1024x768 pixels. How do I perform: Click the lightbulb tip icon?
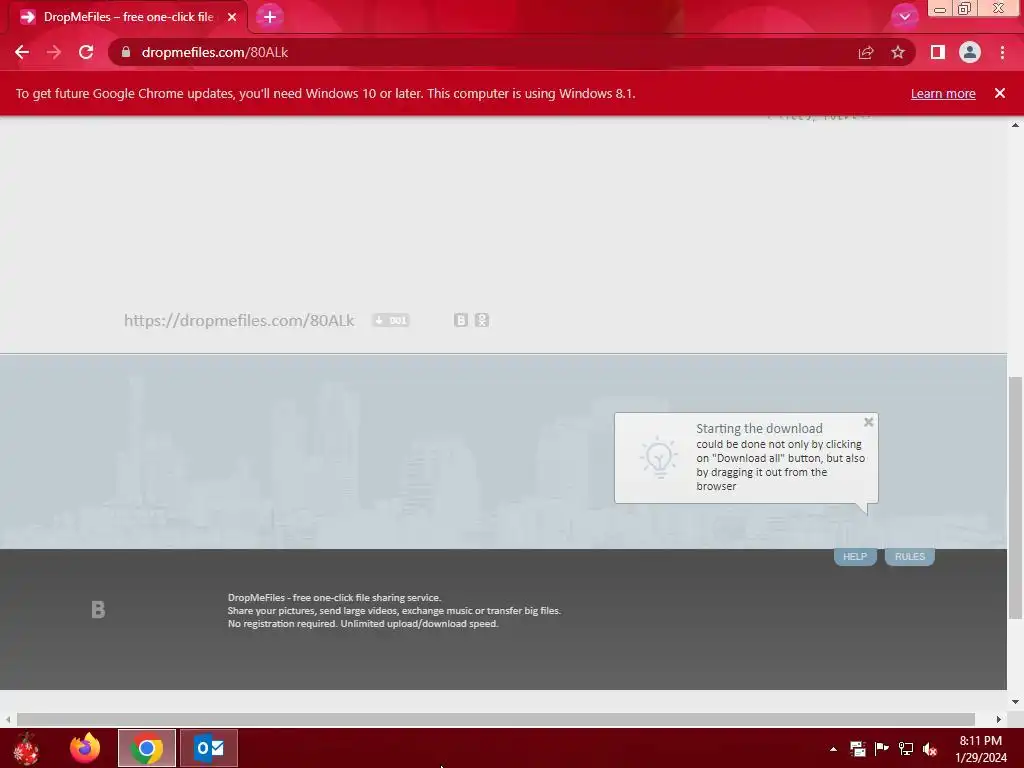658,457
